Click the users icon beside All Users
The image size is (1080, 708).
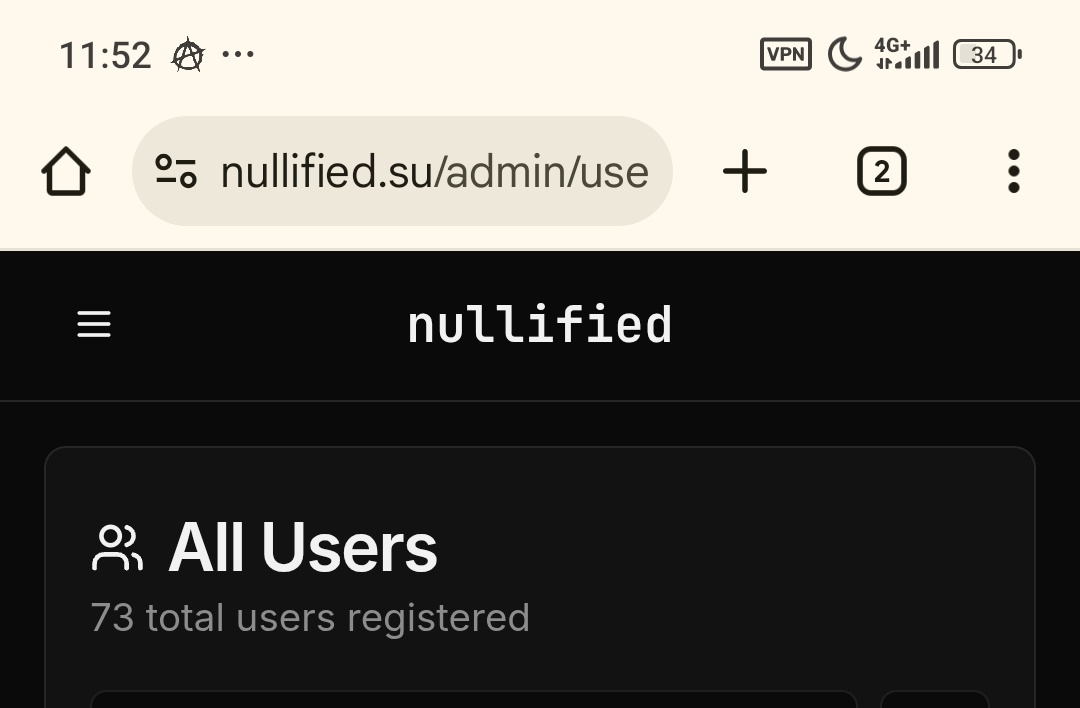pyautogui.click(x=117, y=548)
